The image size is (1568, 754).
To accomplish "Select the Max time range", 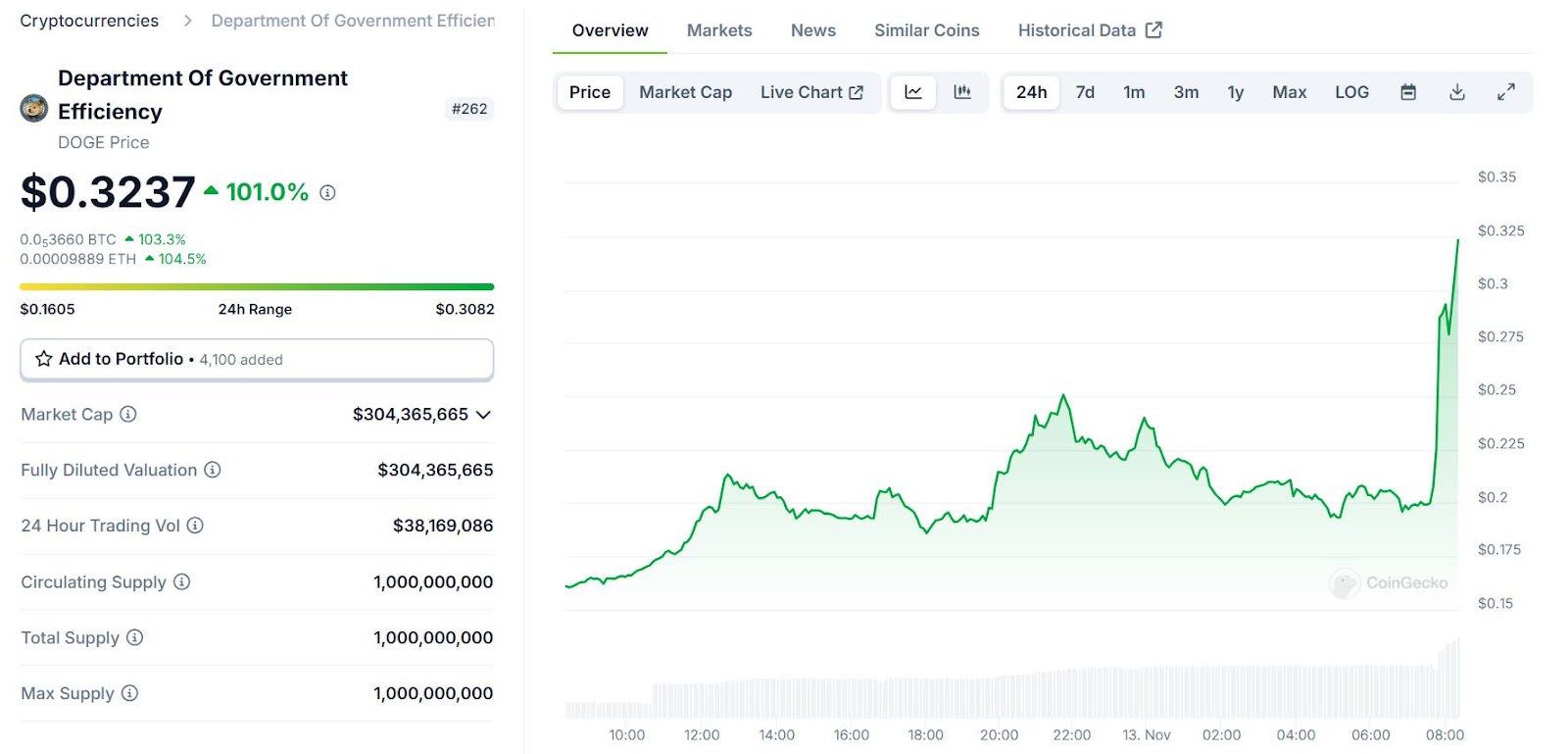I will click(x=1290, y=92).
